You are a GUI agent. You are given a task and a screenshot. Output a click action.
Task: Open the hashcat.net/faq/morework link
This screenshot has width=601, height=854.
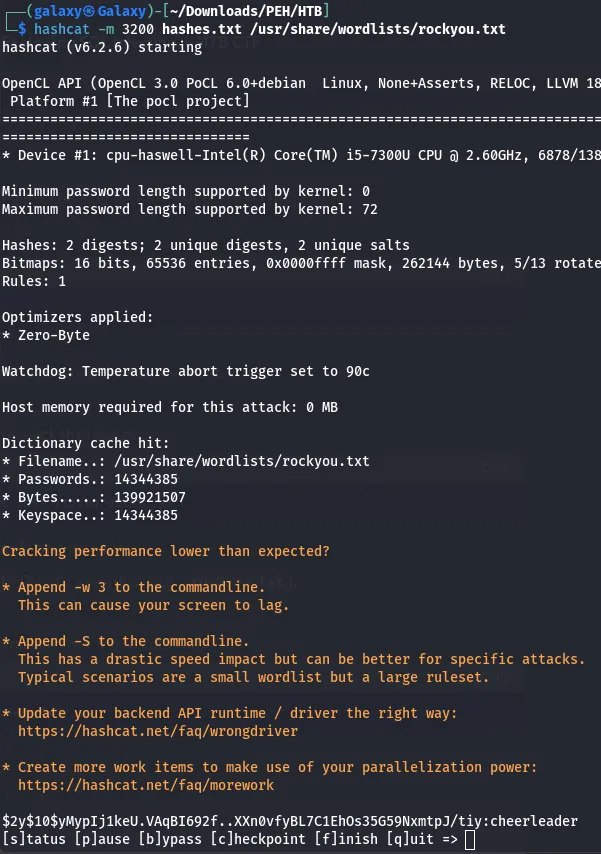[146, 785]
